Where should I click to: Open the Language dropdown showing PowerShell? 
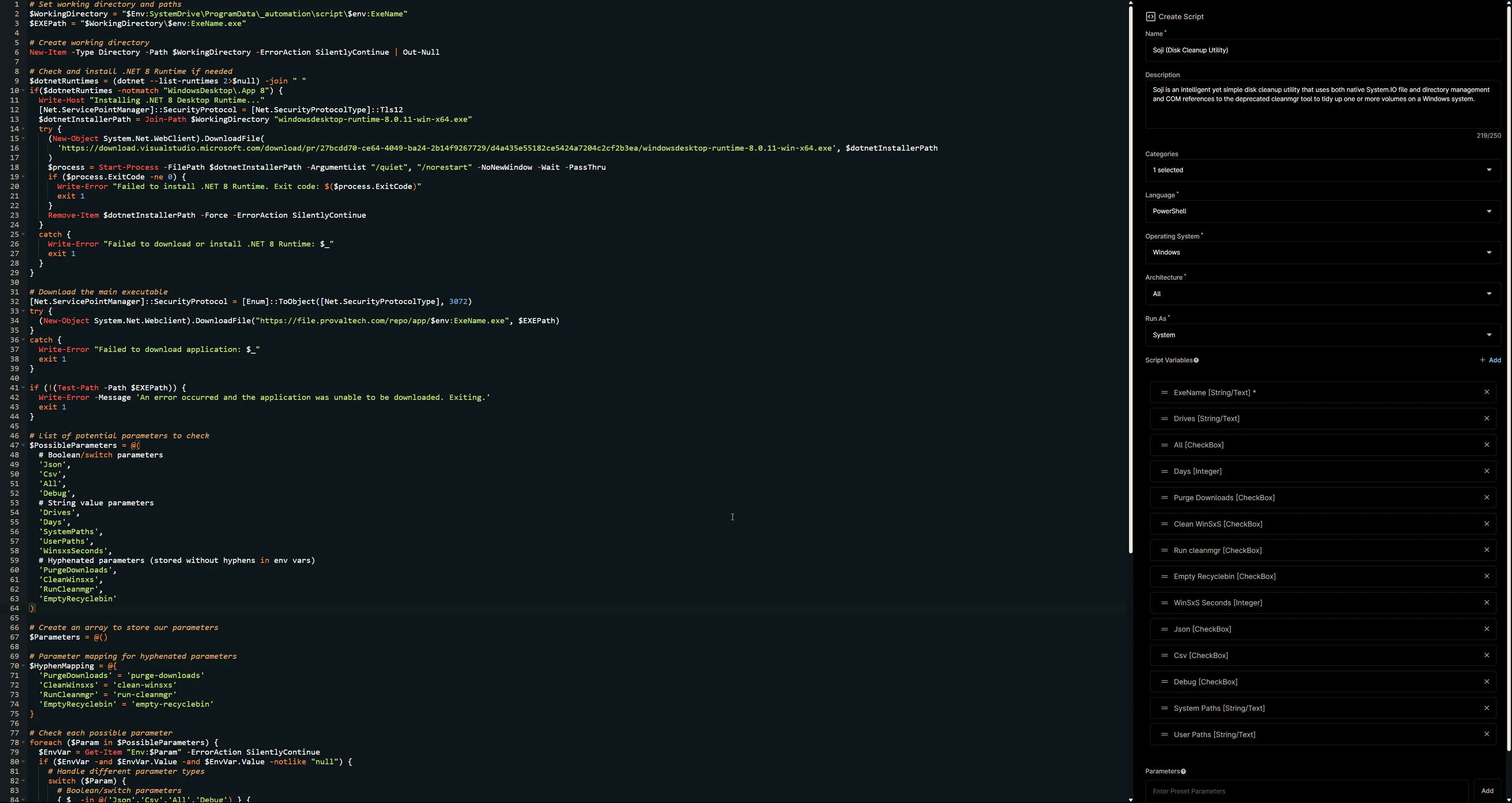[1322, 211]
